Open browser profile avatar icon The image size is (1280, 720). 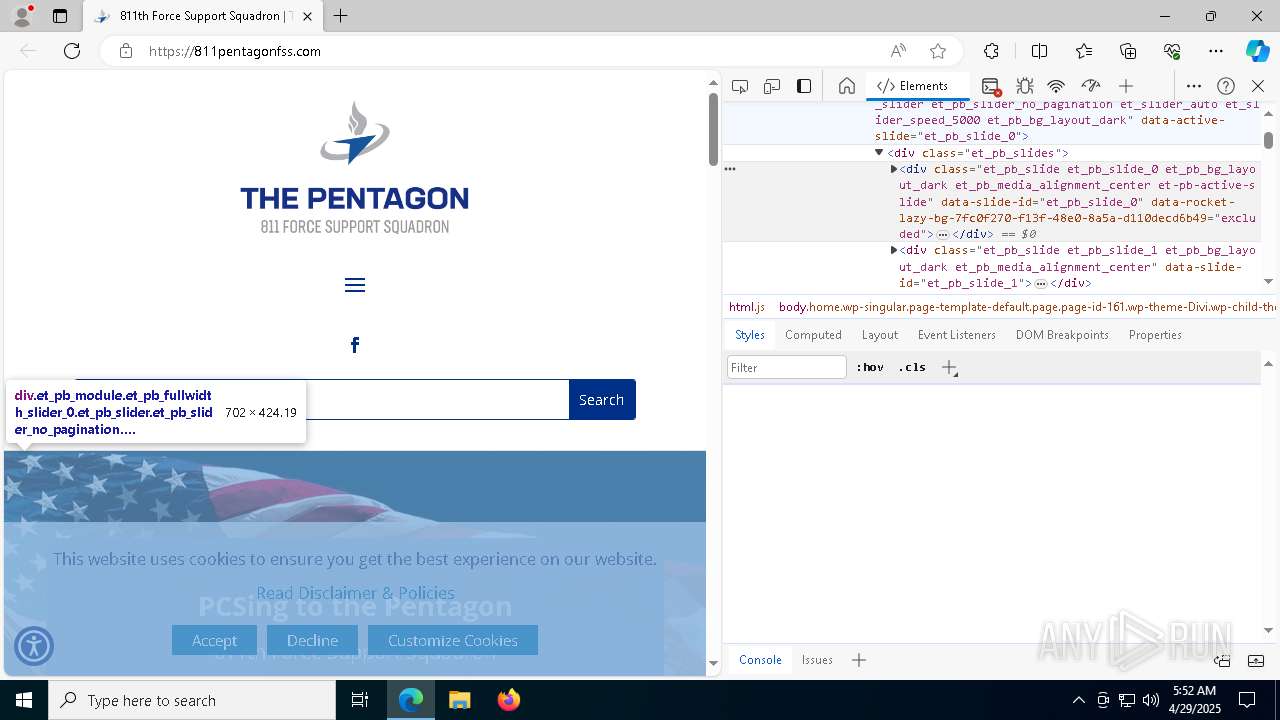click(x=22, y=16)
